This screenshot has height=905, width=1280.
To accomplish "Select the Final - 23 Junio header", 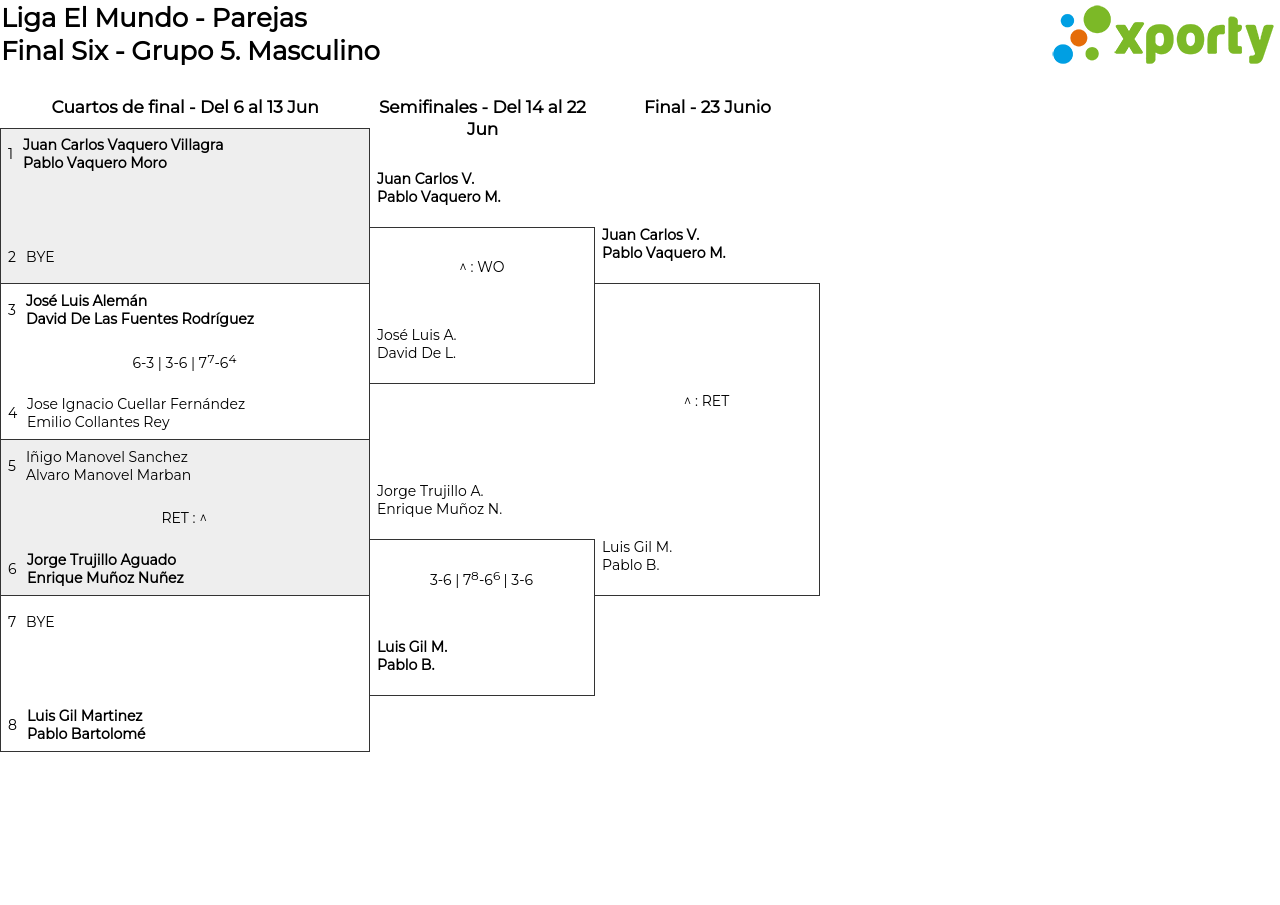I will pos(707,107).
